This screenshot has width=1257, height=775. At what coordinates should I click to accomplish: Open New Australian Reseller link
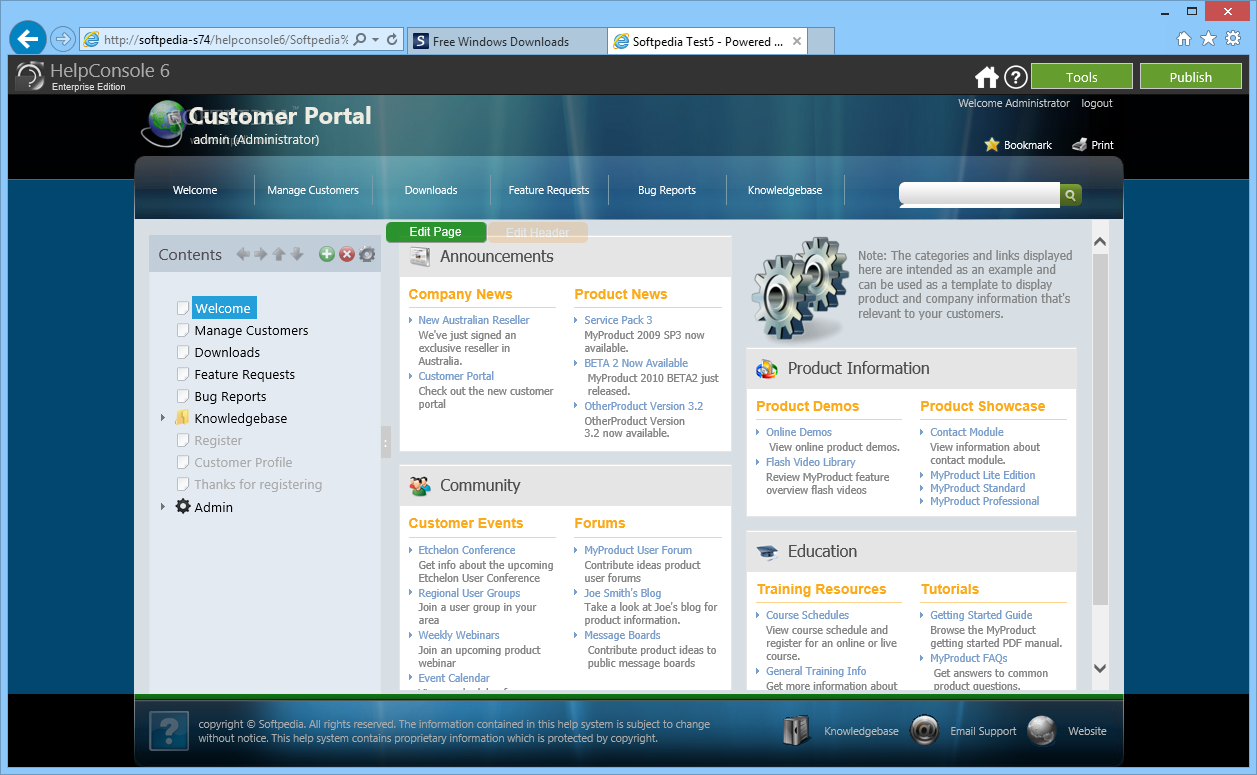pyautogui.click(x=474, y=320)
